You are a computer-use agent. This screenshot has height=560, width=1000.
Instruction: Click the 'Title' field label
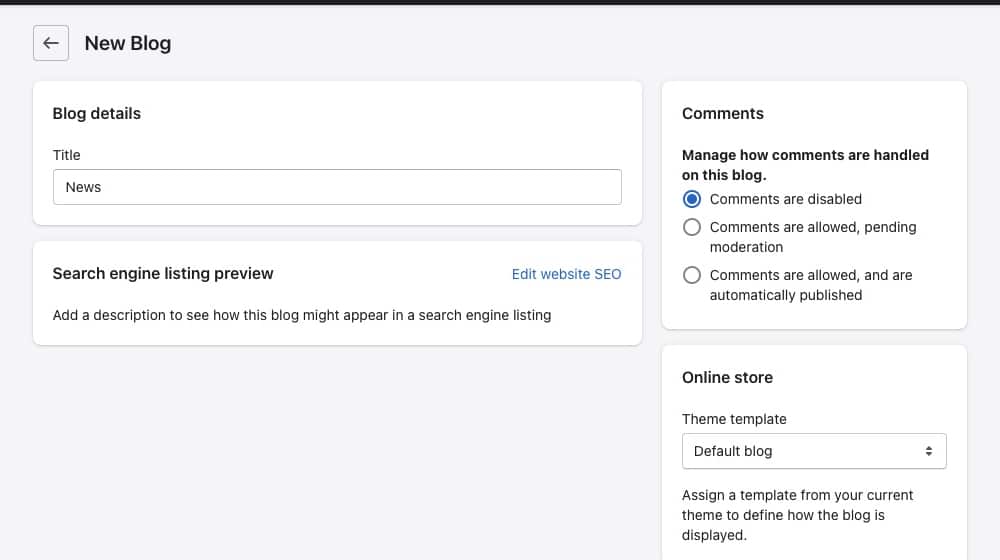pyautogui.click(x=66, y=155)
